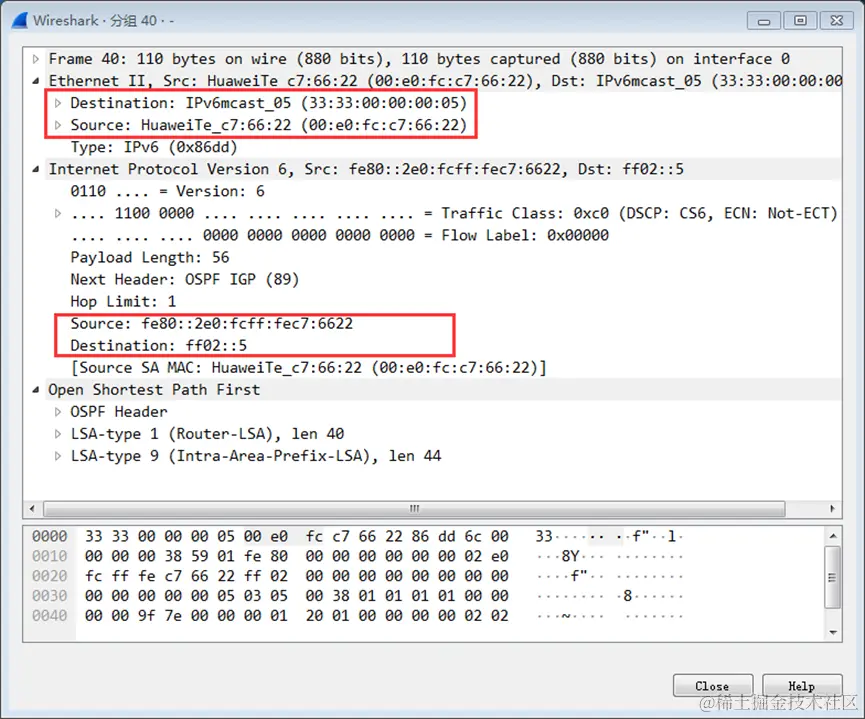Click horizontal scrollbar right arrow
This screenshot has width=865, height=719.
click(x=832, y=508)
